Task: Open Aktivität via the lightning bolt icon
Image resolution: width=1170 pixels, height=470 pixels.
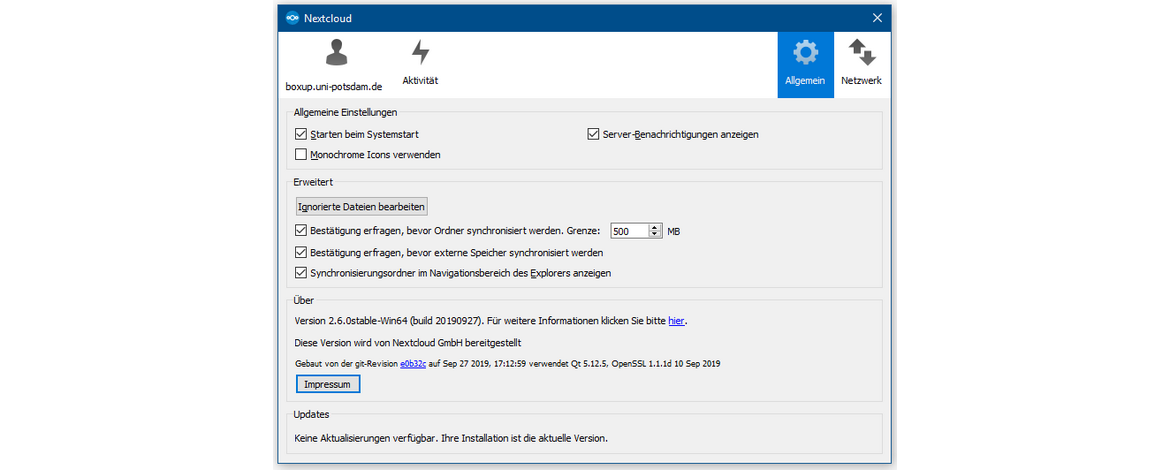Action: click(x=420, y=53)
